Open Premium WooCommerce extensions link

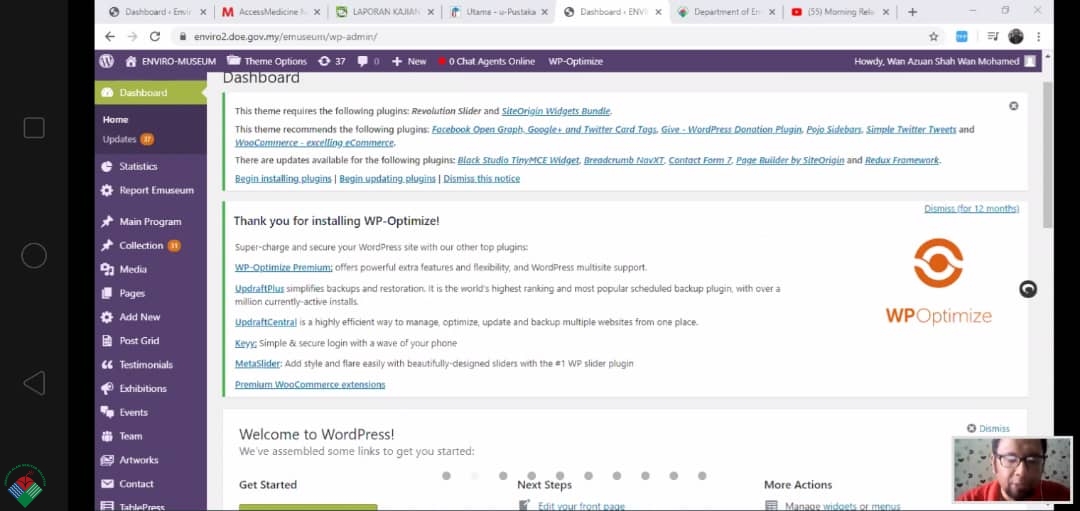click(310, 385)
